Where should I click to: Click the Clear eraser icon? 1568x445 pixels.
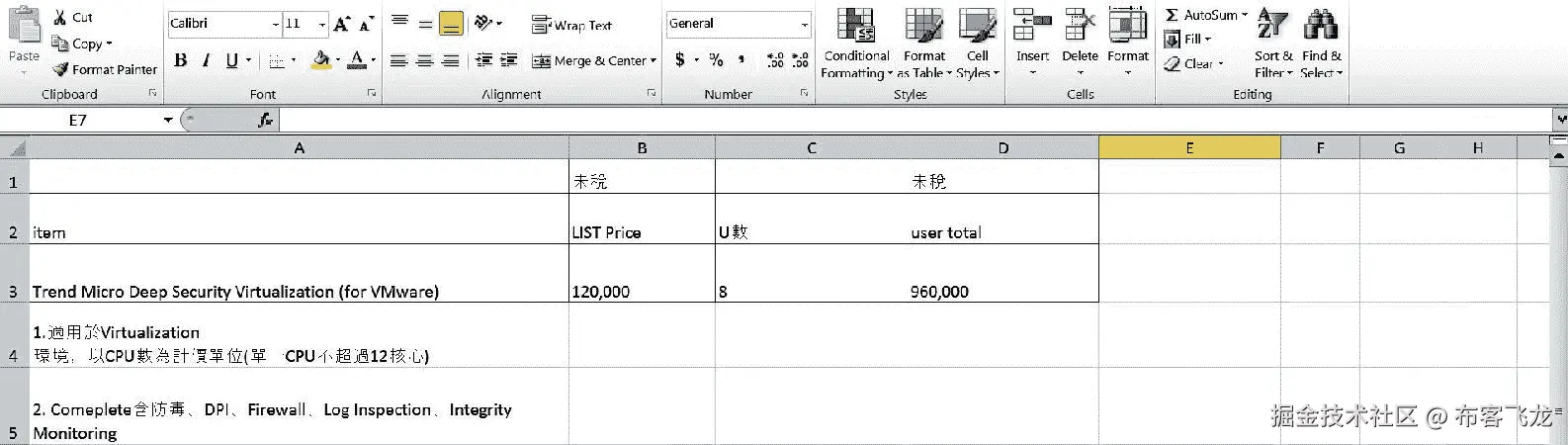(x=1173, y=64)
